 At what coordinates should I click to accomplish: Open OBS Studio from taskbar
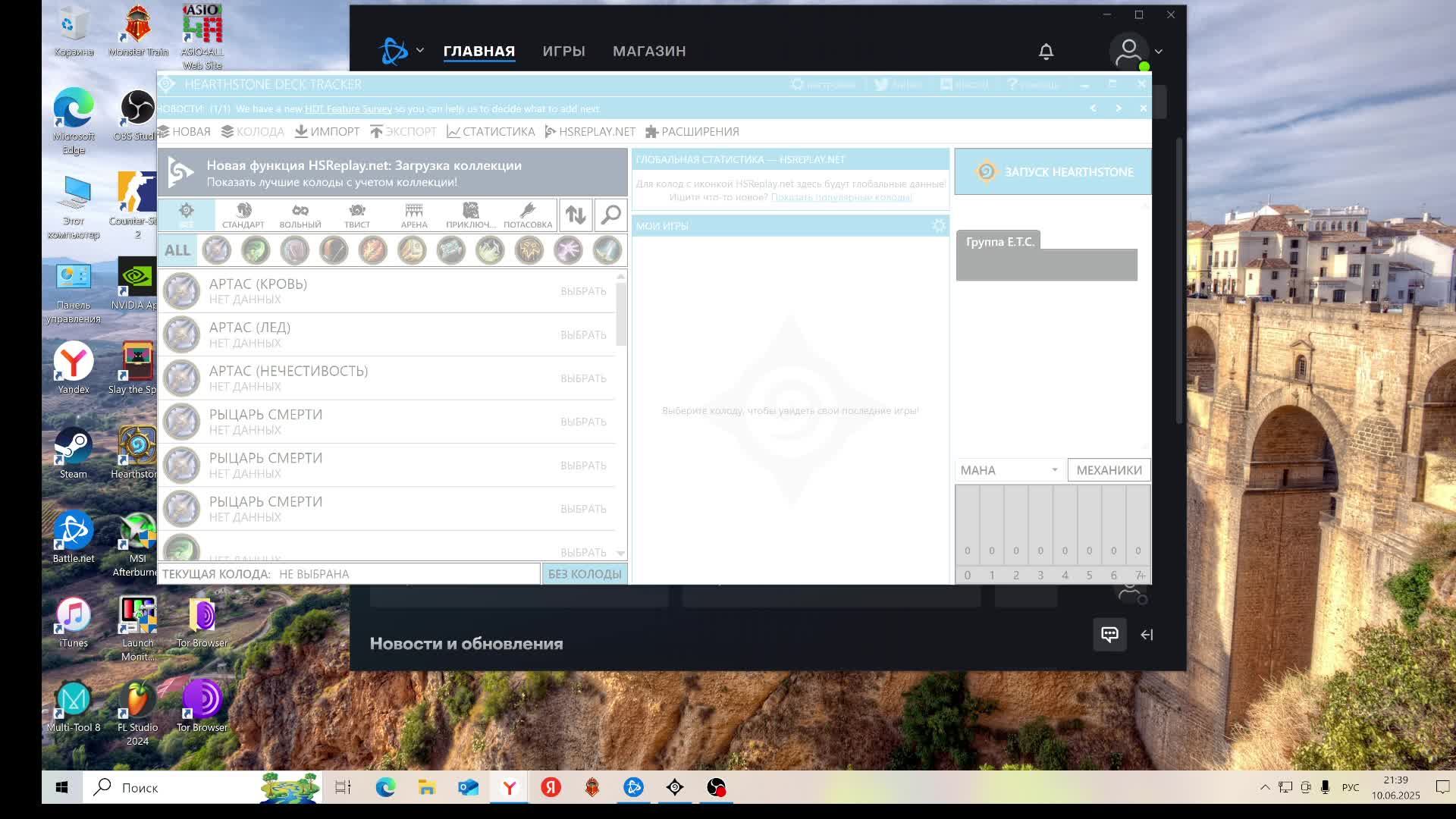point(716,788)
